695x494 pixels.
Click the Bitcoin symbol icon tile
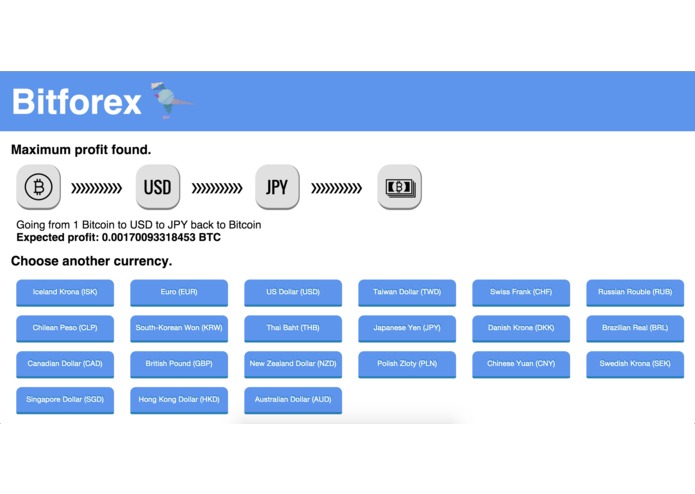click(39, 187)
